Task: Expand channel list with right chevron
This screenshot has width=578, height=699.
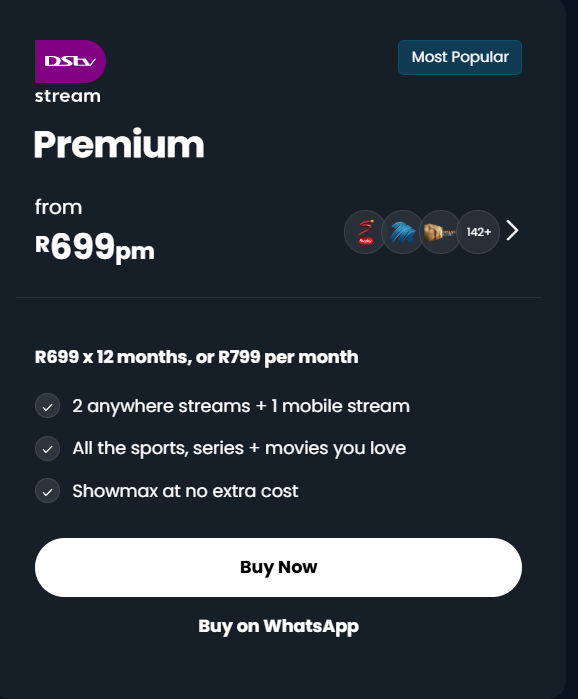Action: [x=512, y=230]
